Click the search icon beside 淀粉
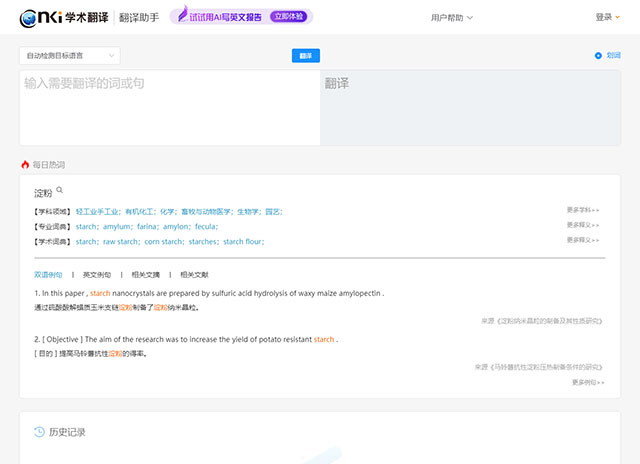Image resolution: width=640 pixels, height=464 pixels. (x=60, y=190)
